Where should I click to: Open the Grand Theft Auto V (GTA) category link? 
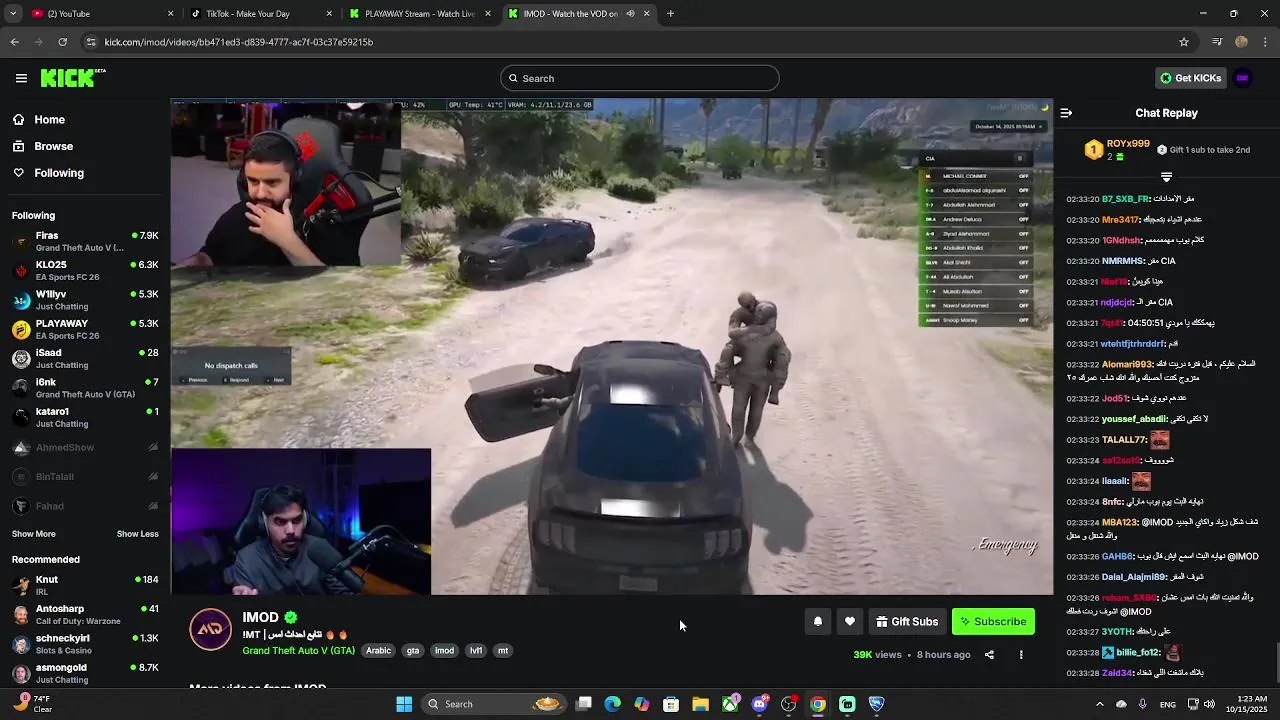tap(298, 650)
